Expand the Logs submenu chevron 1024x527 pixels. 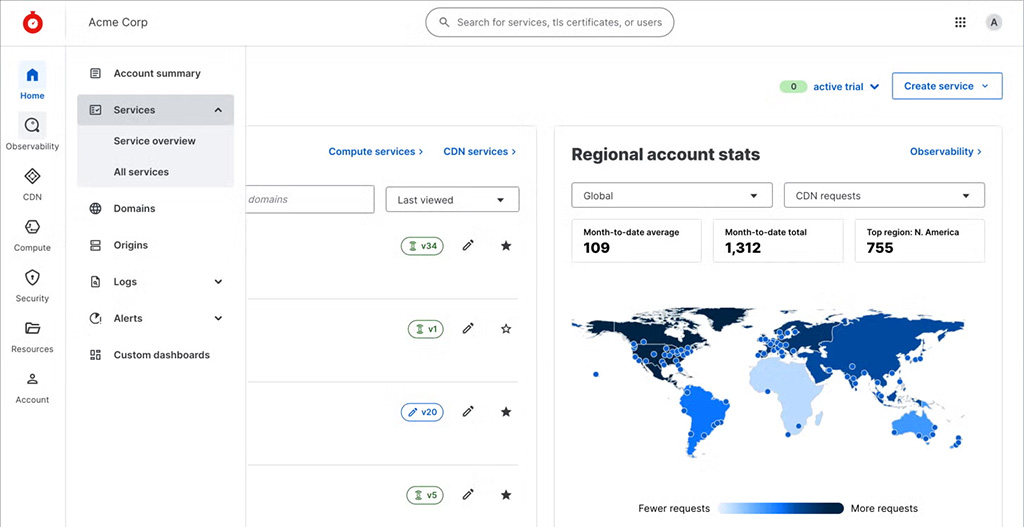click(218, 281)
